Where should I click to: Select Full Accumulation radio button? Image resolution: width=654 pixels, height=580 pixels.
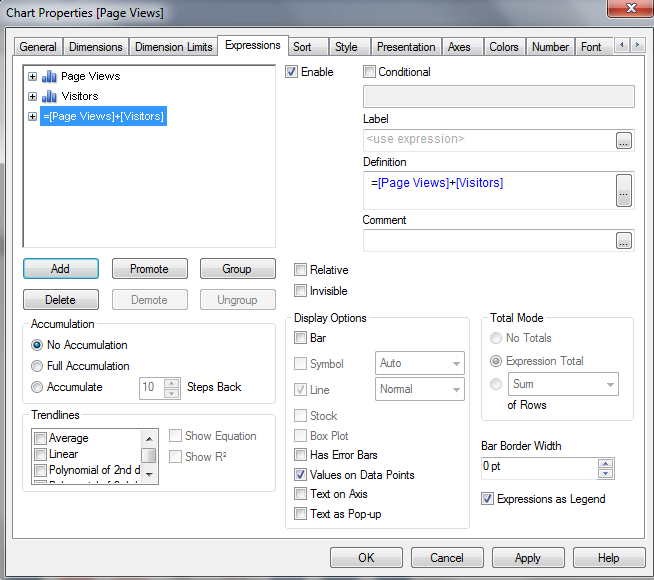[x=37, y=366]
